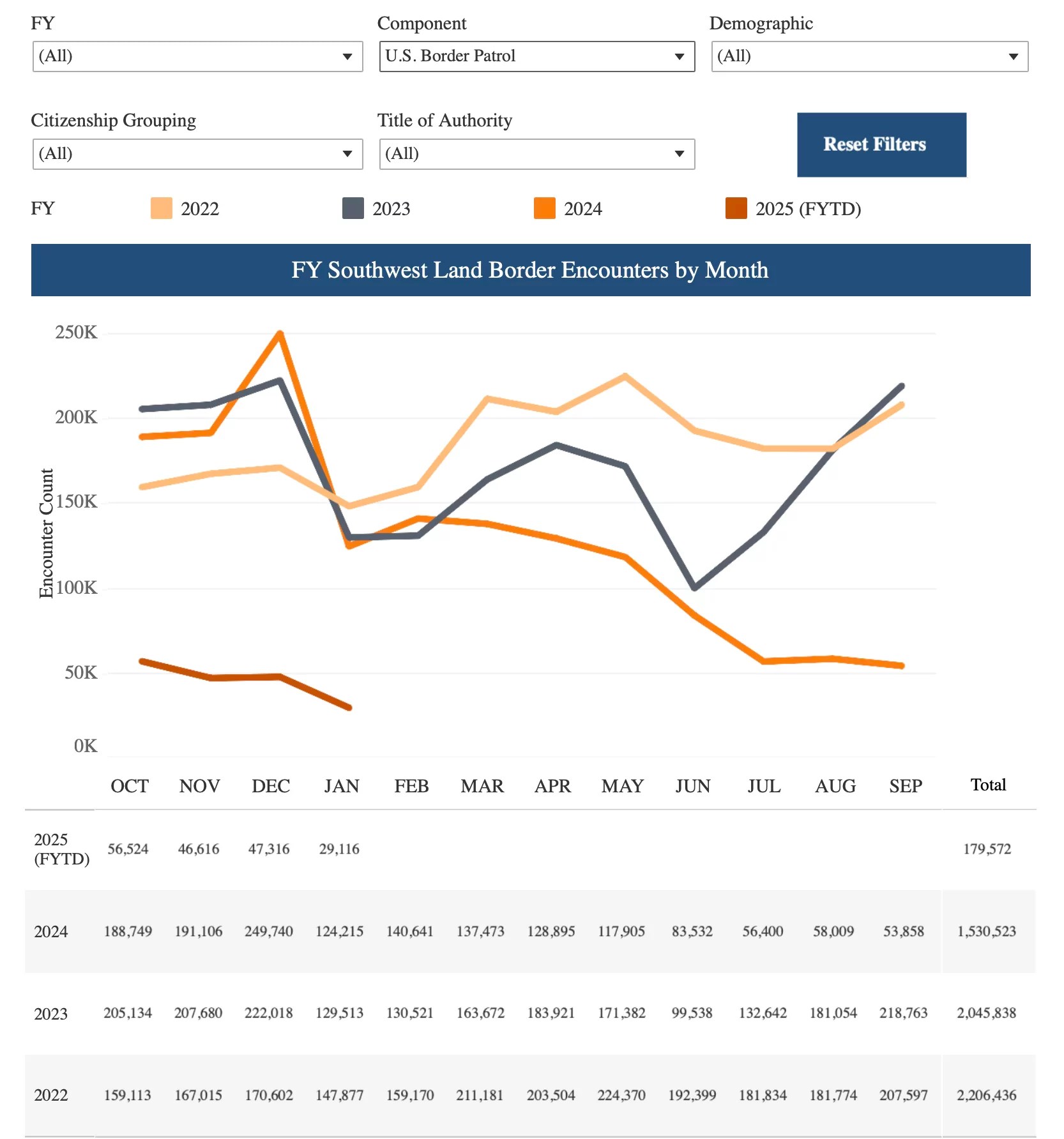Viewport: 1064px width, 1139px height.
Task: Click the Reset Filters button
Action: click(x=881, y=144)
